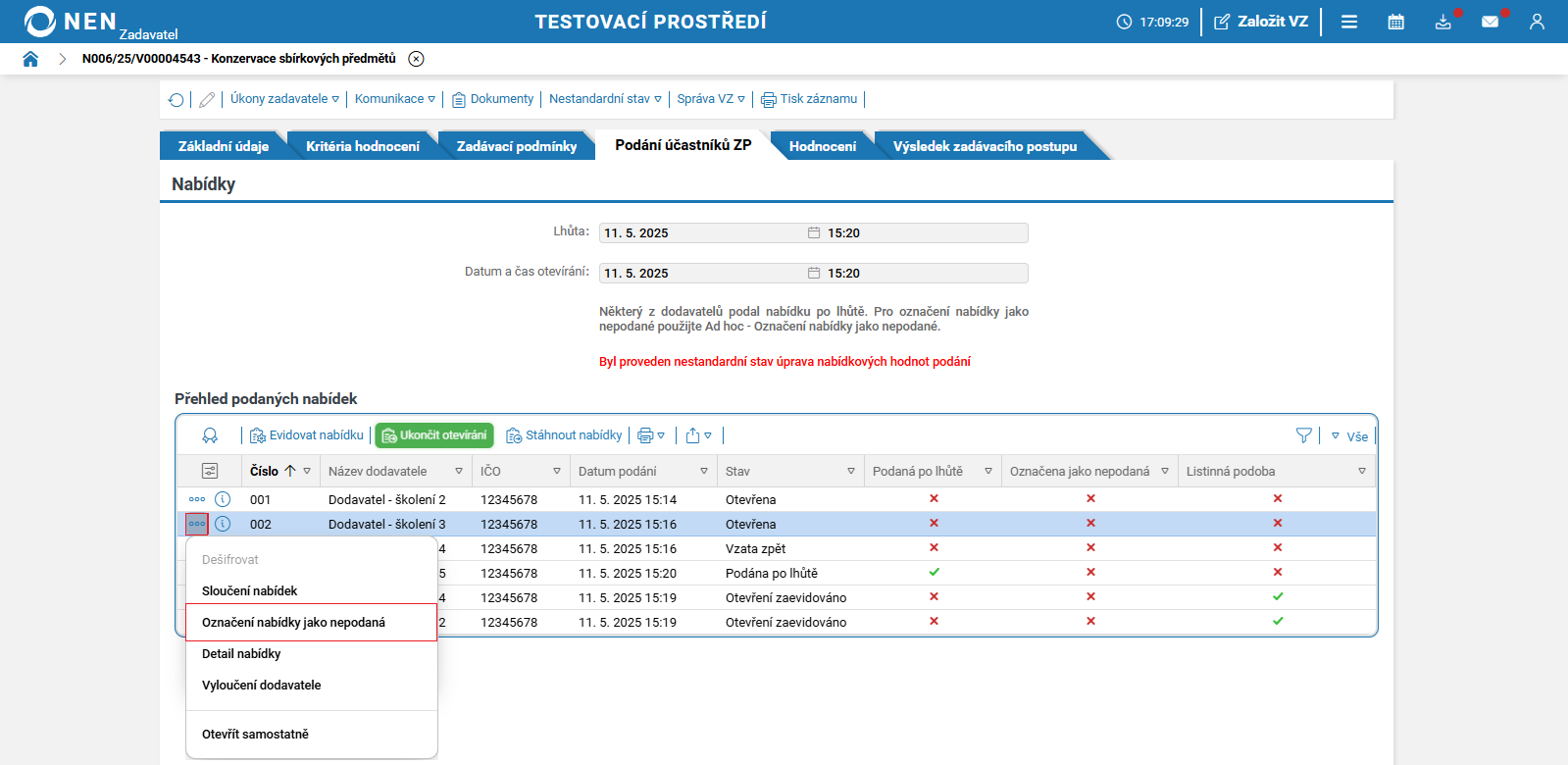Expand the Nestandardní stav dropdown
Image resolution: width=1568 pixels, height=765 pixels.
click(x=605, y=99)
